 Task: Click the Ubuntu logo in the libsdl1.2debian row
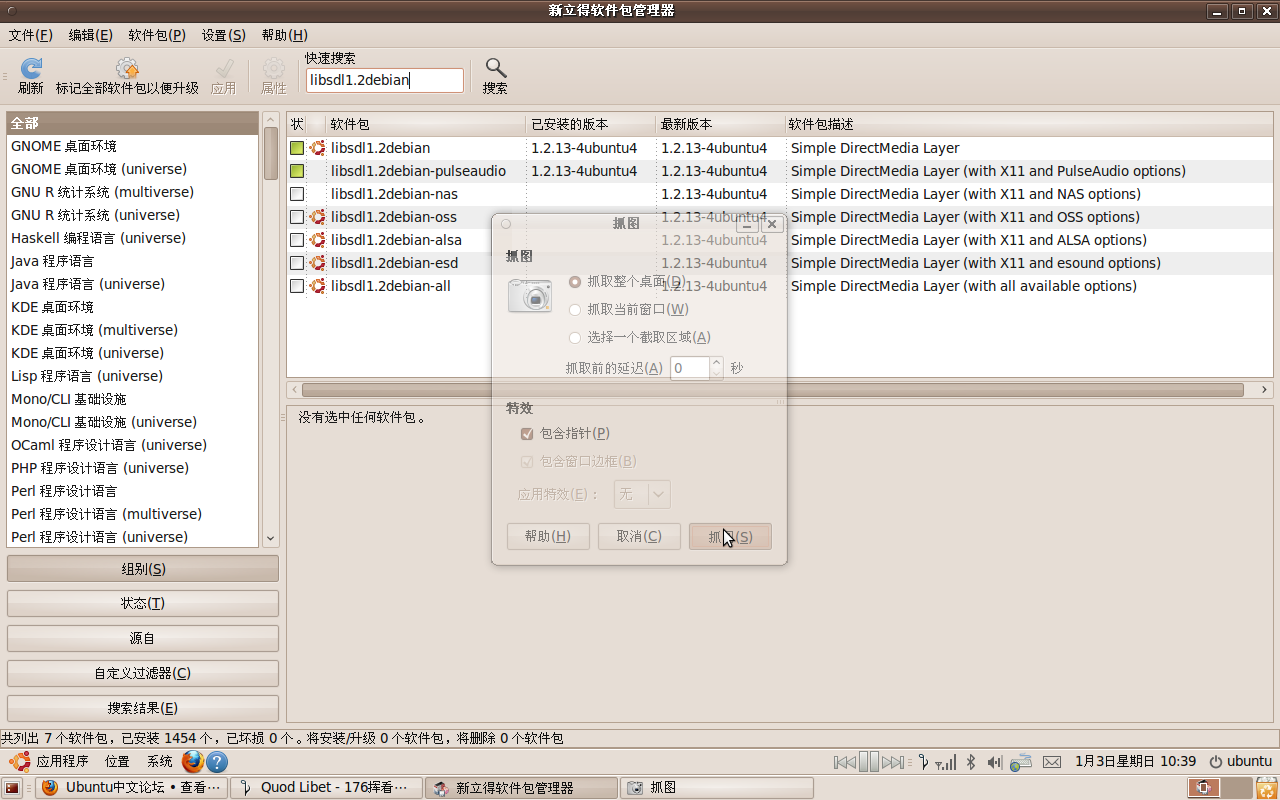[x=318, y=148]
